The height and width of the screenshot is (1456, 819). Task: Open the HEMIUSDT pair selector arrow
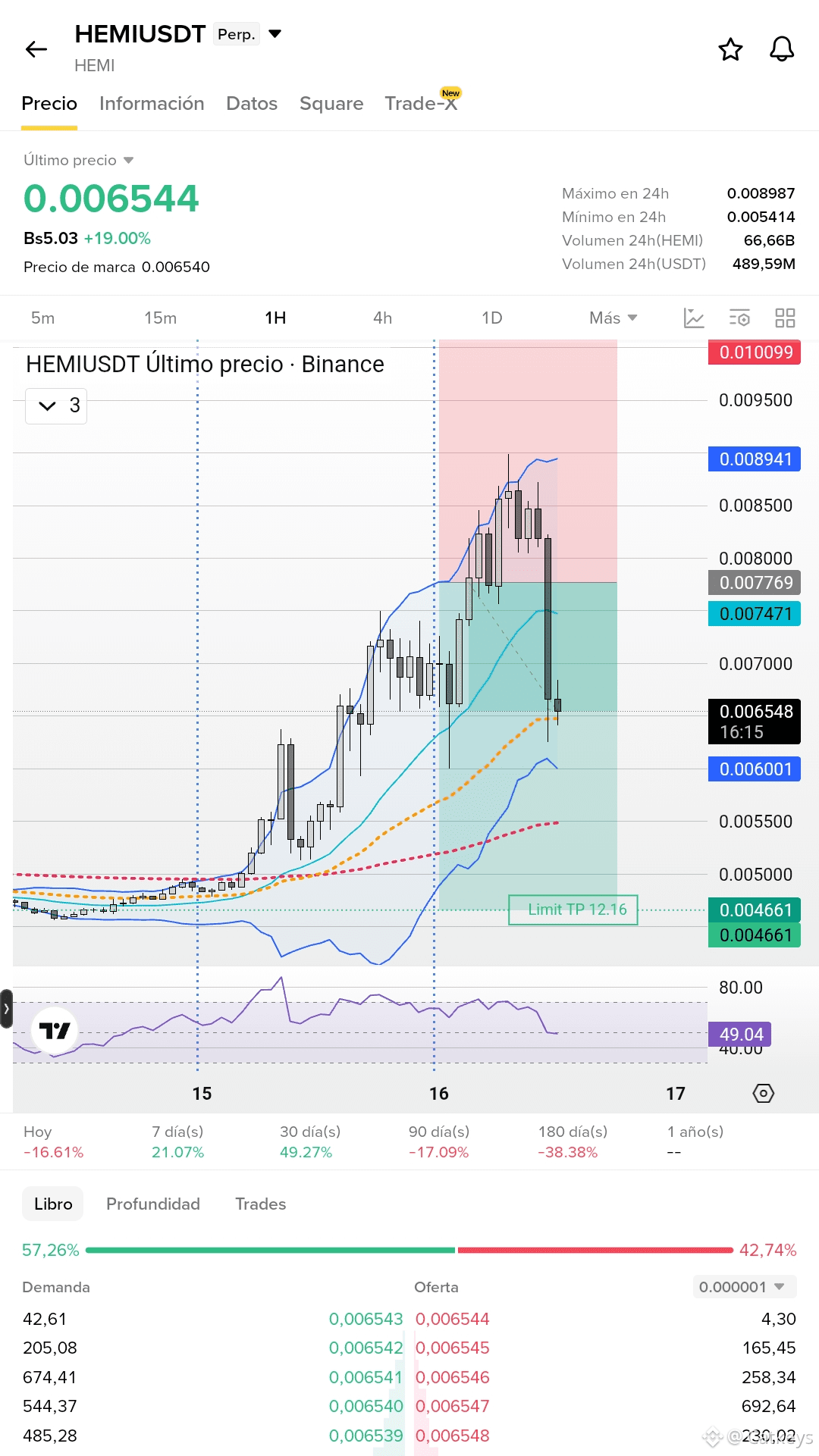click(275, 34)
